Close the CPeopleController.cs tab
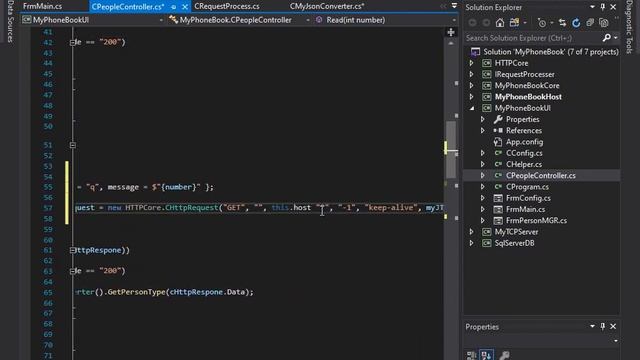The height and width of the screenshot is (360, 640). tap(185, 7)
